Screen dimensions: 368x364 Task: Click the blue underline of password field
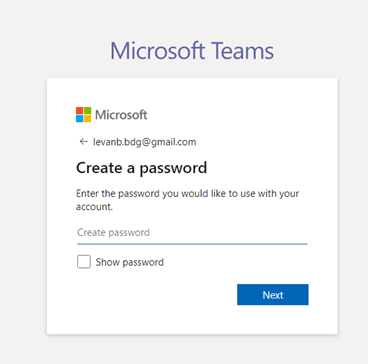pos(192,244)
